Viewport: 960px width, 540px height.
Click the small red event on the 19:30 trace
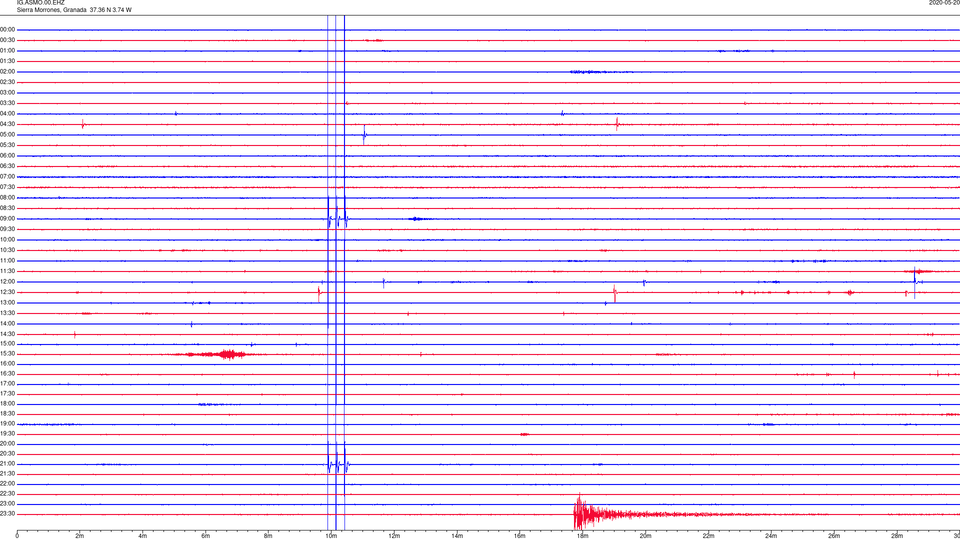524,434
